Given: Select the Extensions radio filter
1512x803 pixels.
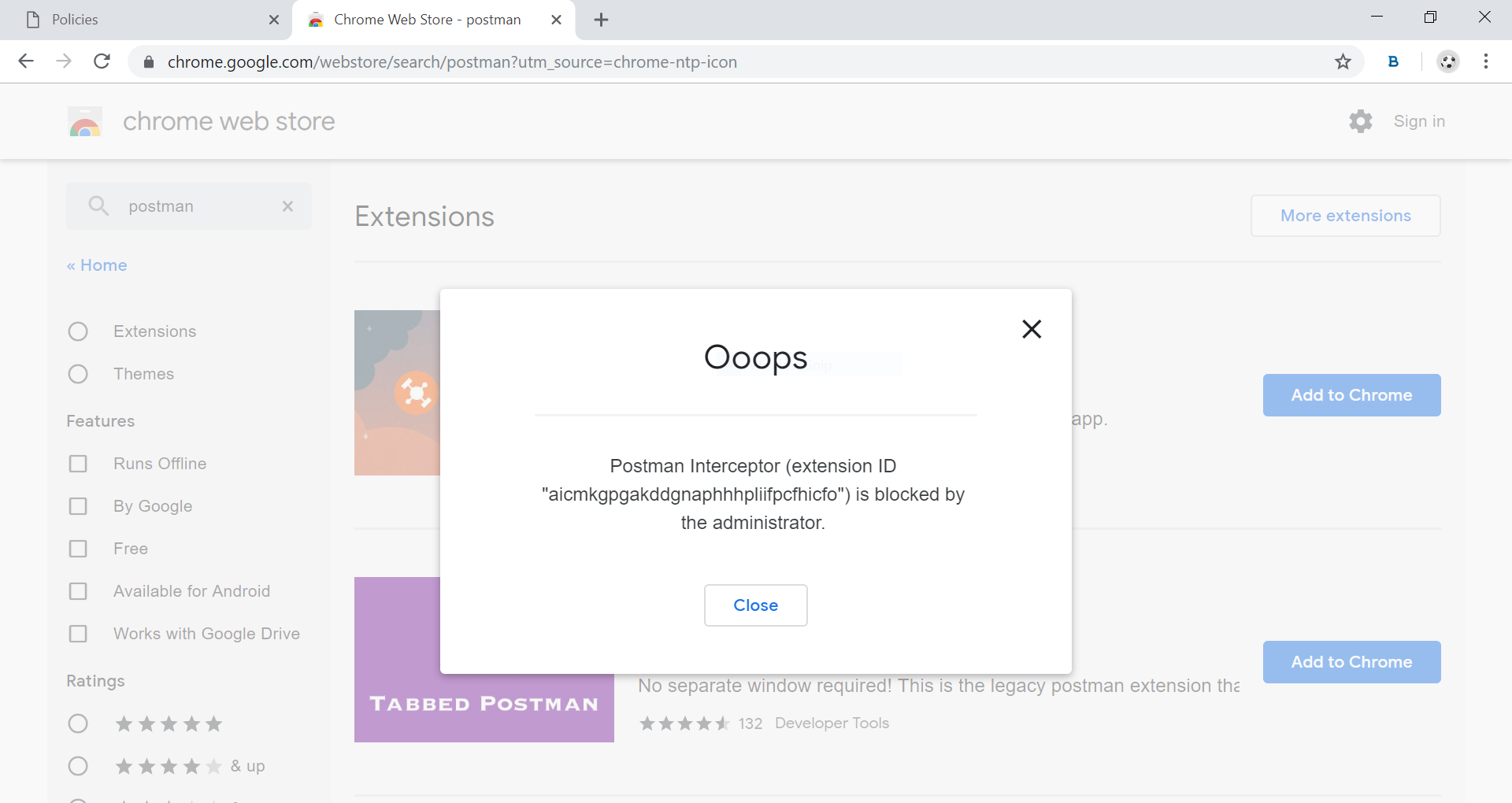Looking at the screenshot, I should [x=78, y=331].
